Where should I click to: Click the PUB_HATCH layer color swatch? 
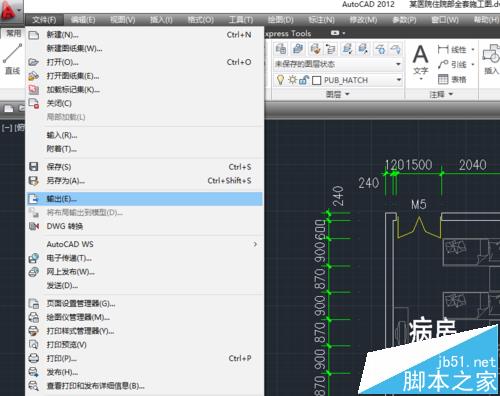(x=316, y=80)
